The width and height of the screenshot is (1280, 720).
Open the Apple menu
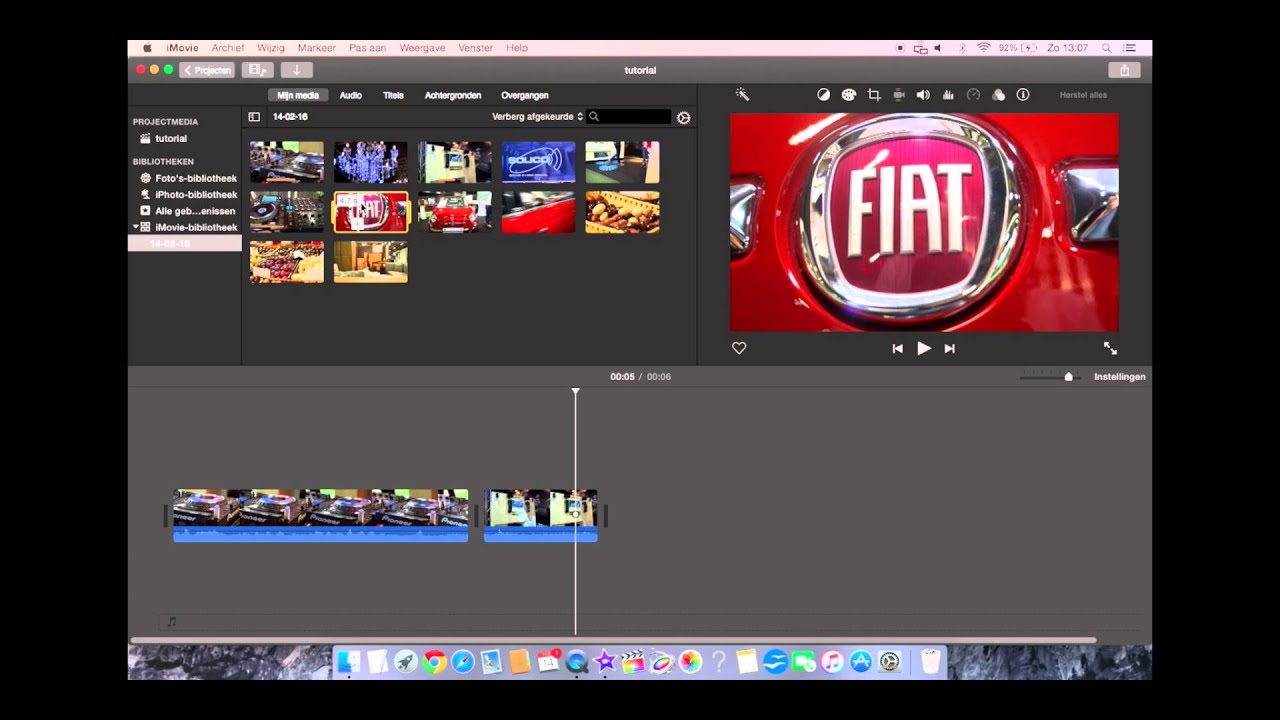(147, 48)
